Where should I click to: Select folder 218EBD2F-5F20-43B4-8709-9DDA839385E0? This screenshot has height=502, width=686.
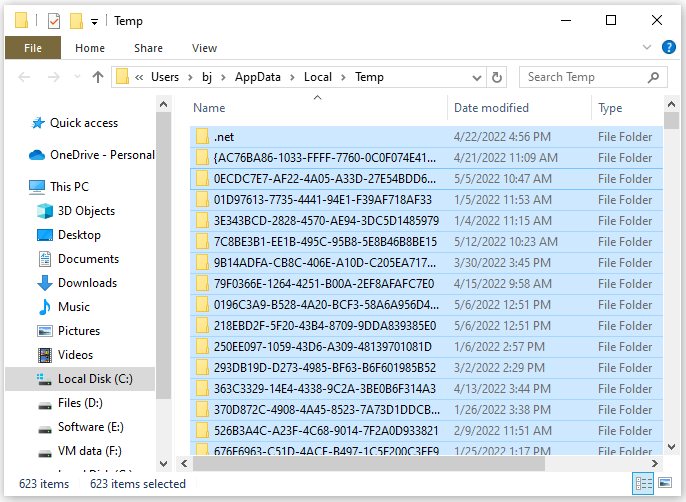426,326
